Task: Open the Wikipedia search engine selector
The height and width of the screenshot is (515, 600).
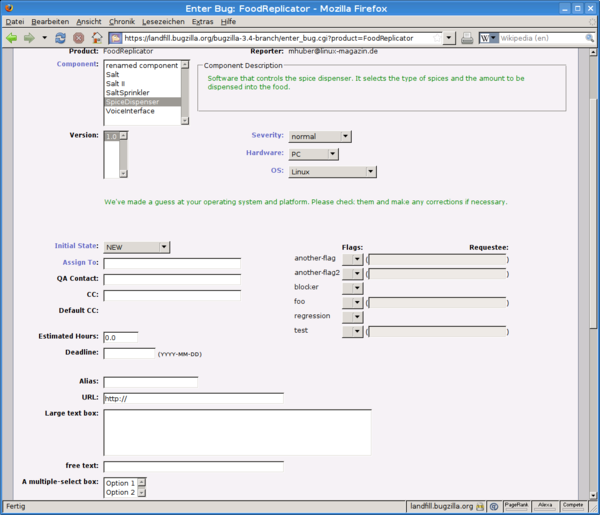Action: coord(489,38)
